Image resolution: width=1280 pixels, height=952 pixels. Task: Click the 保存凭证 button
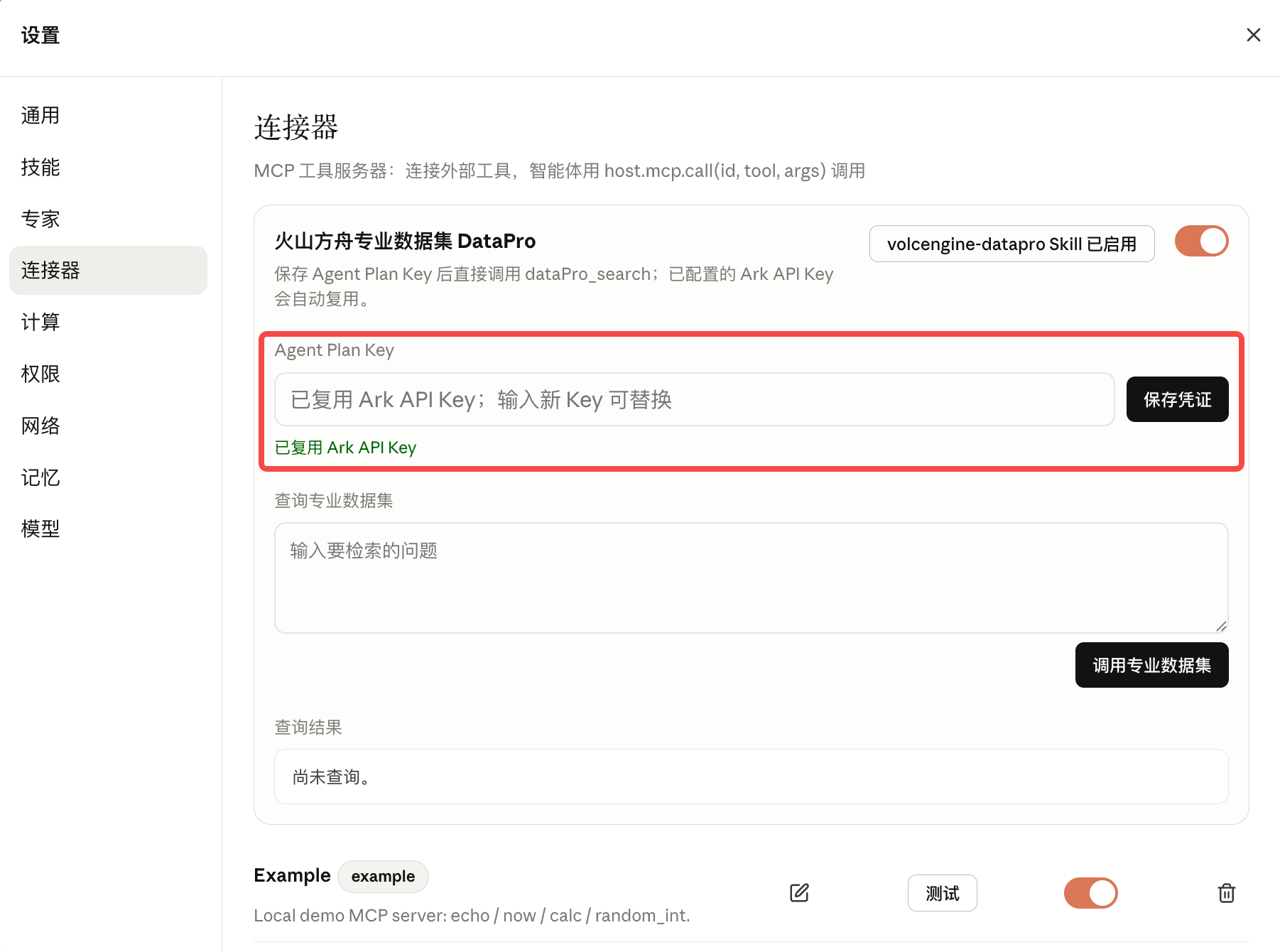click(1178, 399)
